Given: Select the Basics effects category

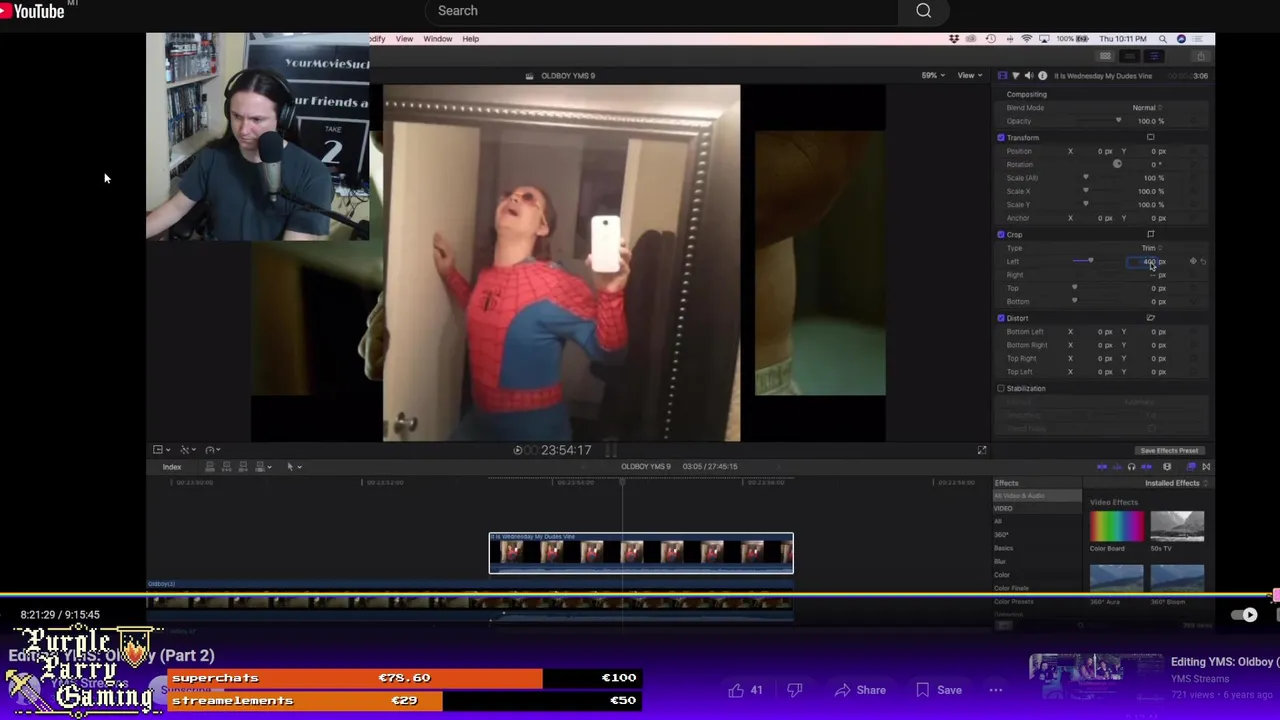Looking at the screenshot, I should pyautogui.click(x=1003, y=548).
